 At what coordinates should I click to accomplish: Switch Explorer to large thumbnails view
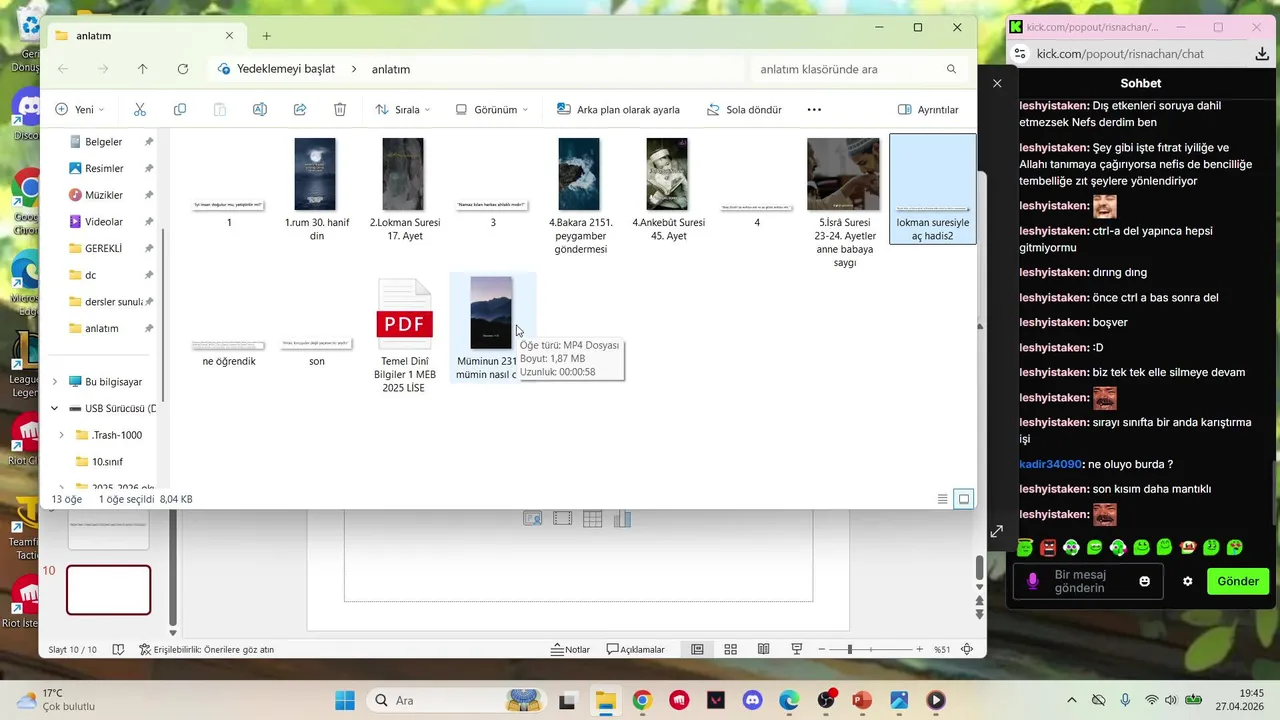[964, 499]
